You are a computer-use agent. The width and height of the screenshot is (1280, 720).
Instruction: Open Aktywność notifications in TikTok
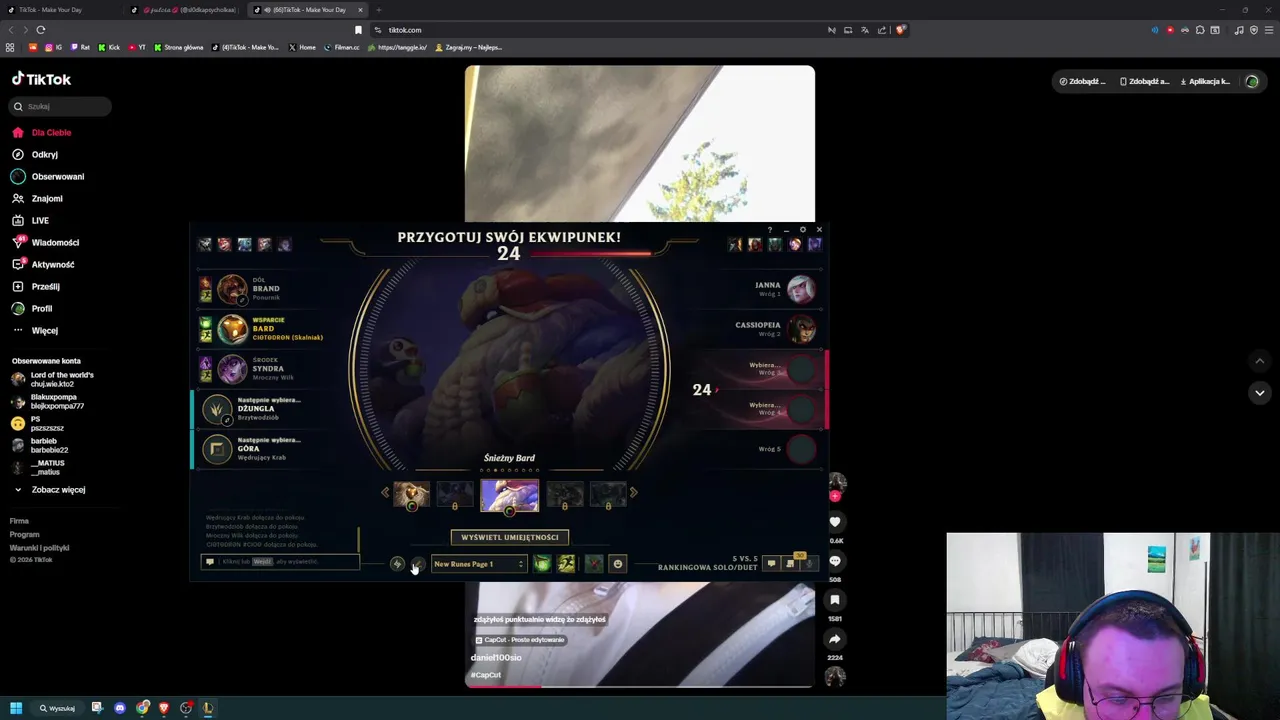click(x=43, y=264)
